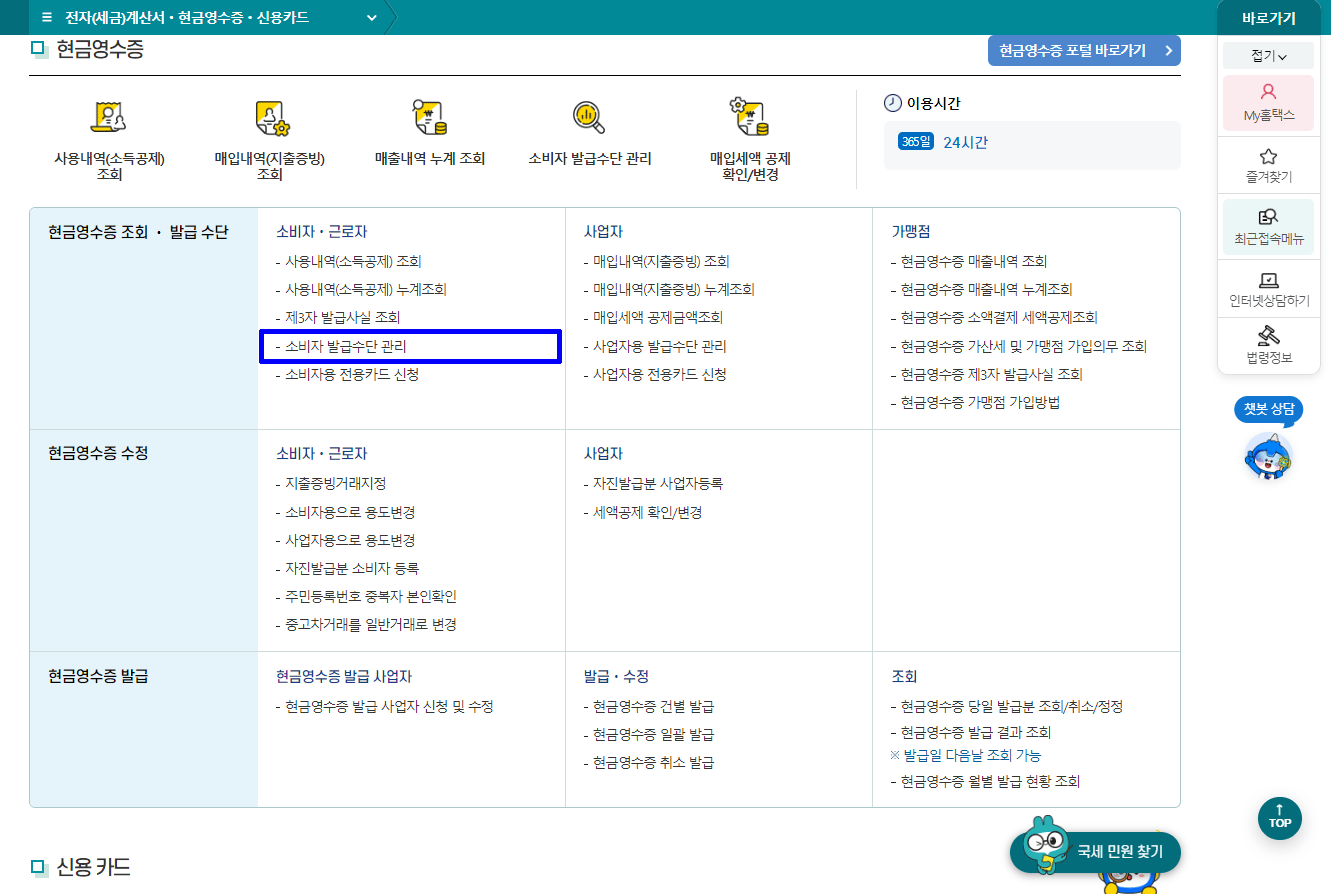Open 현금영수증 매출내역 조회 under 가맹점

click(x=967, y=260)
